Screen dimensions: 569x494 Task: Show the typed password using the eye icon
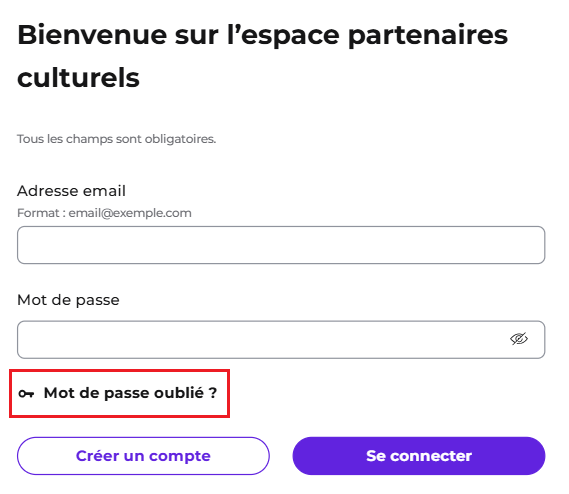tap(519, 339)
